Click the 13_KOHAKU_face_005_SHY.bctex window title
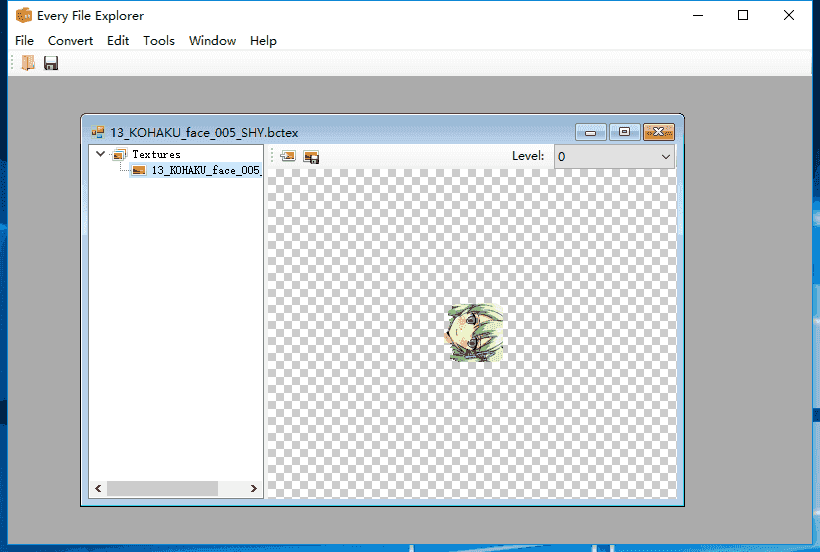 (x=204, y=133)
